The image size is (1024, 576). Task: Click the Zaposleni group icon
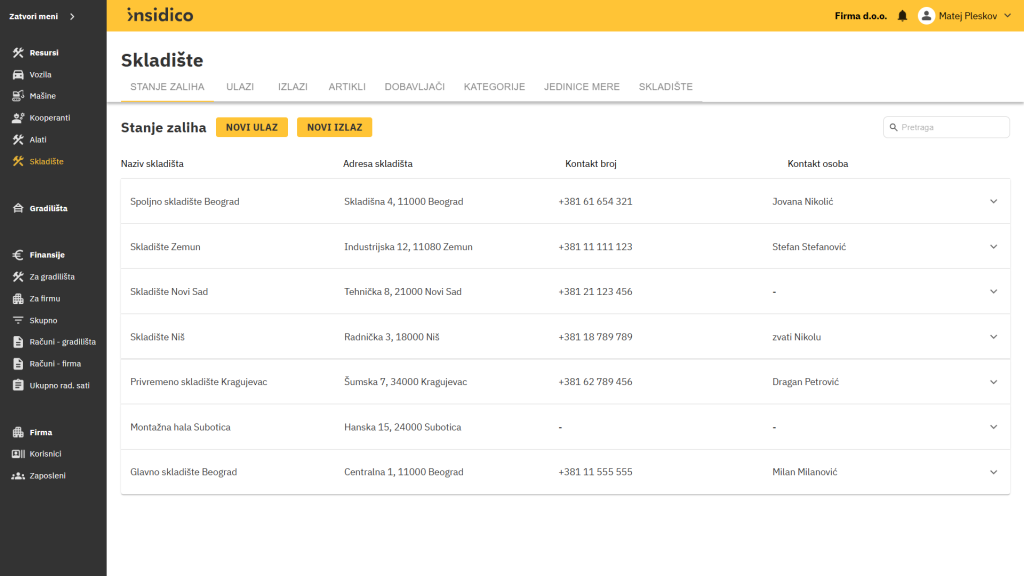point(18,476)
